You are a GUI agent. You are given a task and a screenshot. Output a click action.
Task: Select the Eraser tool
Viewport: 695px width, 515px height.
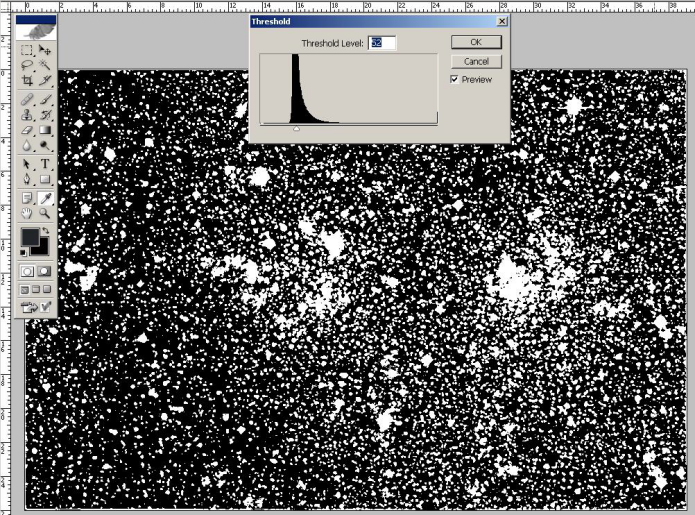pos(27,130)
